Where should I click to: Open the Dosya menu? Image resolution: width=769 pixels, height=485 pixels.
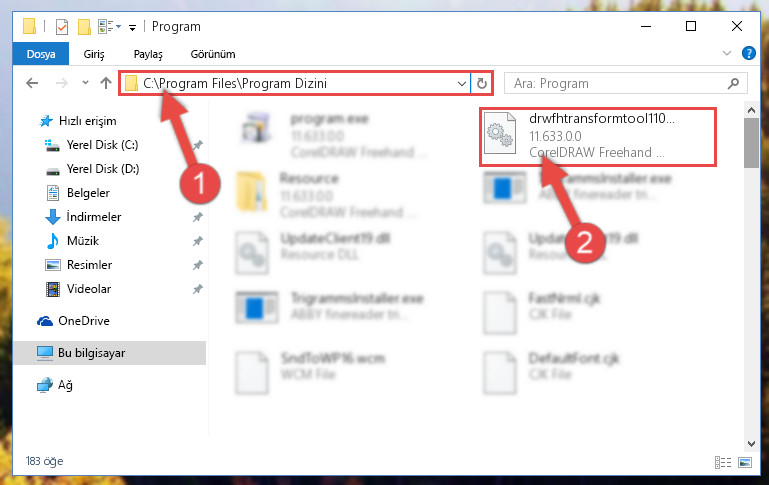tap(41, 54)
